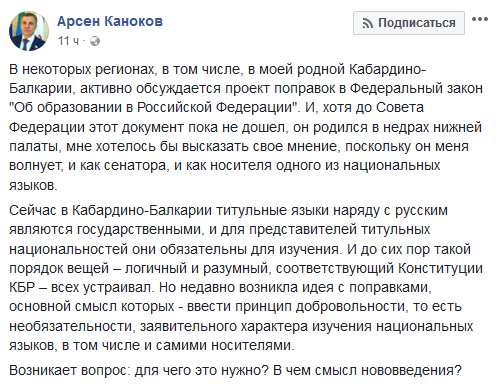Click the word "добровольности" in the post
Screen dimensions: 497x385
pos(351,307)
